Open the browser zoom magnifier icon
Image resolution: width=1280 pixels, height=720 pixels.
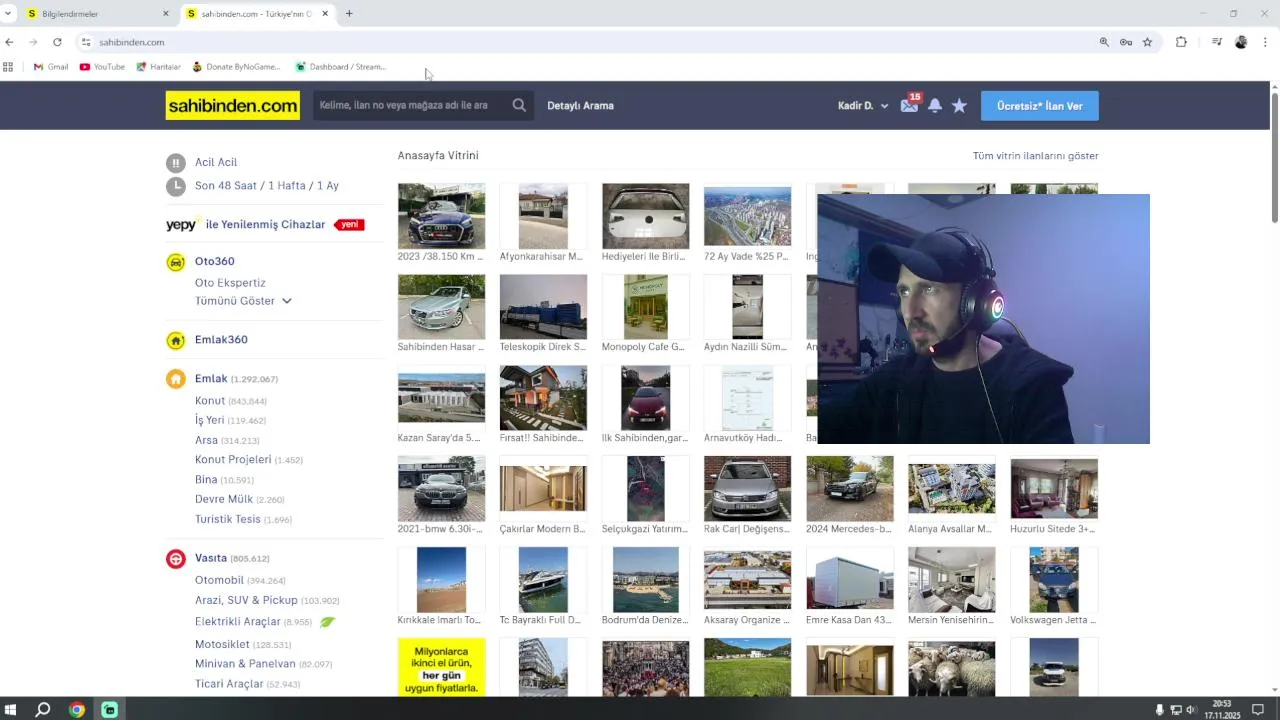pyautogui.click(x=1104, y=42)
